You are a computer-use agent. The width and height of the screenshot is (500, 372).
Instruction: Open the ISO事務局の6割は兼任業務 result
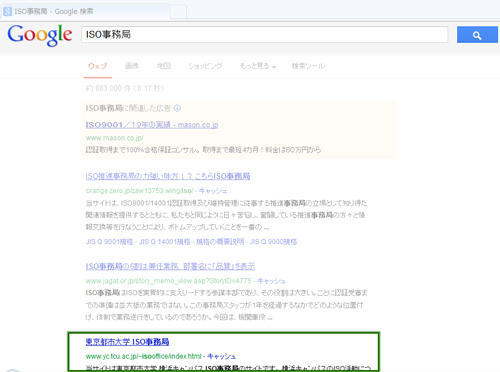[170, 266]
